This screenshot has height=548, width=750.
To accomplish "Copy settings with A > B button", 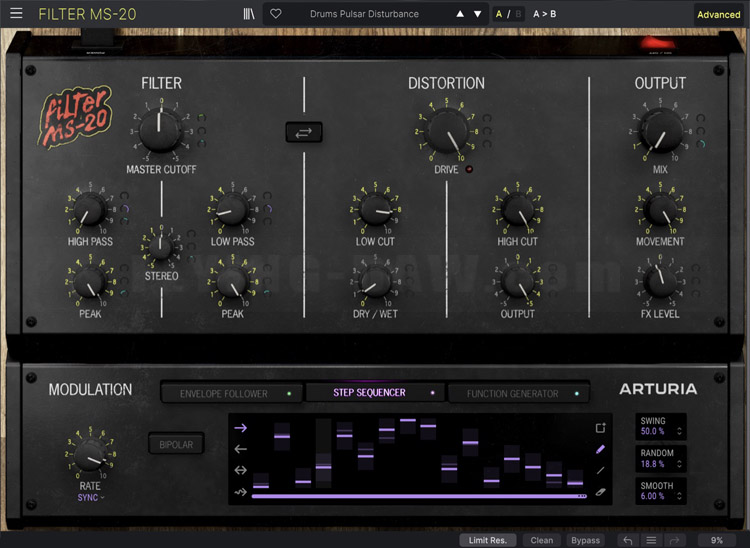I will pyautogui.click(x=544, y=14).
